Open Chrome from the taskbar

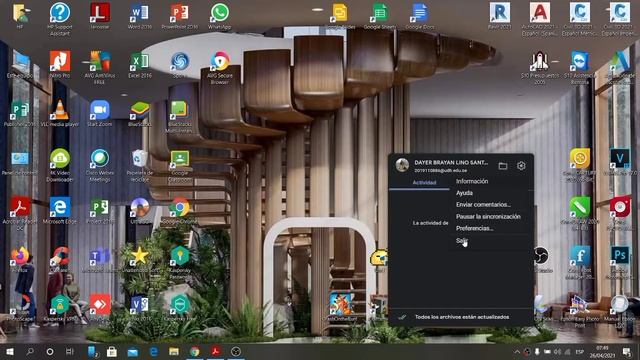pyautogui.click(x=195, y=351)
